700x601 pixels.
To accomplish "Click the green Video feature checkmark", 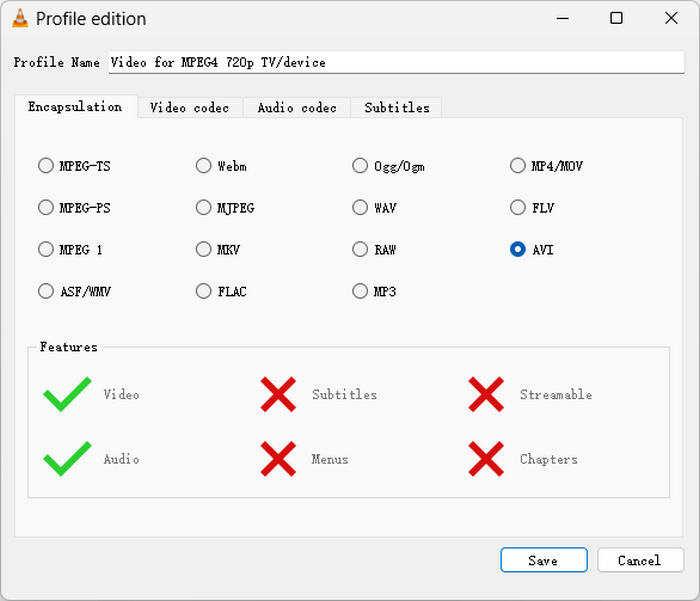I will [x=67, y=394].
